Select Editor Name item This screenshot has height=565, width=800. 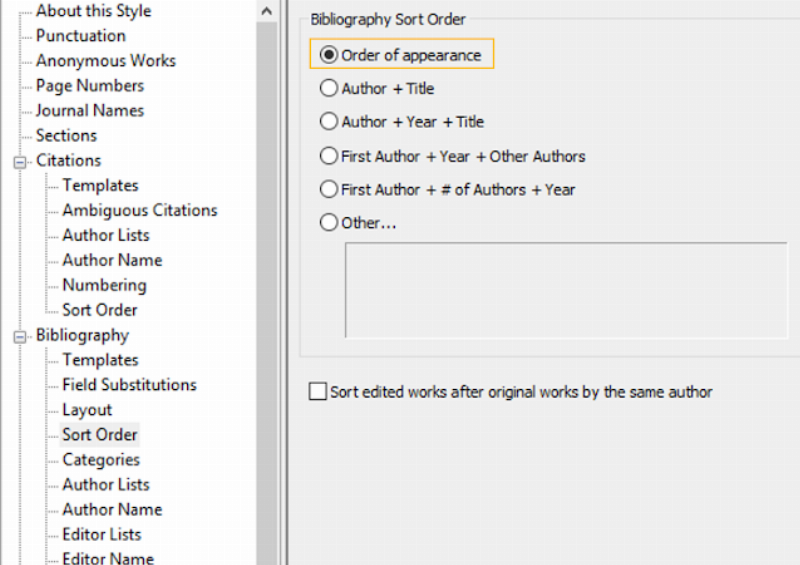(x=108, y=558)
